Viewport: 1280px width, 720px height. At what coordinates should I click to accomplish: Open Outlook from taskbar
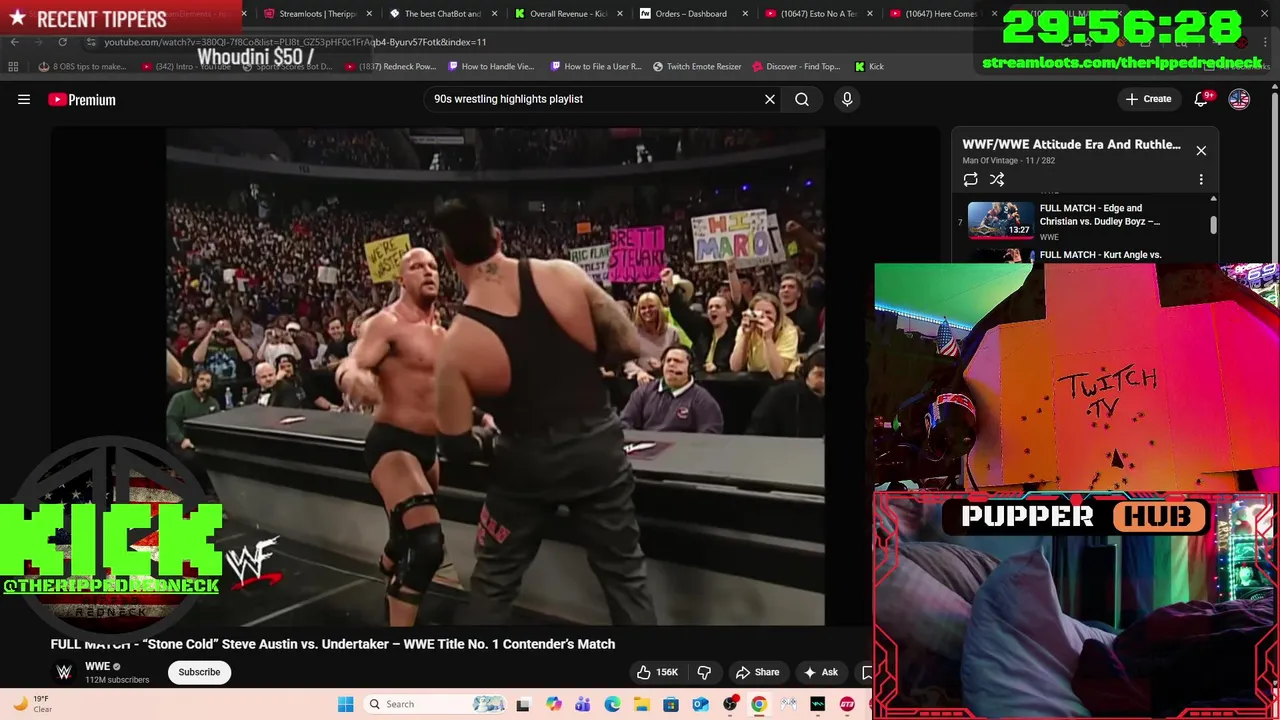(x=700, y=704)
